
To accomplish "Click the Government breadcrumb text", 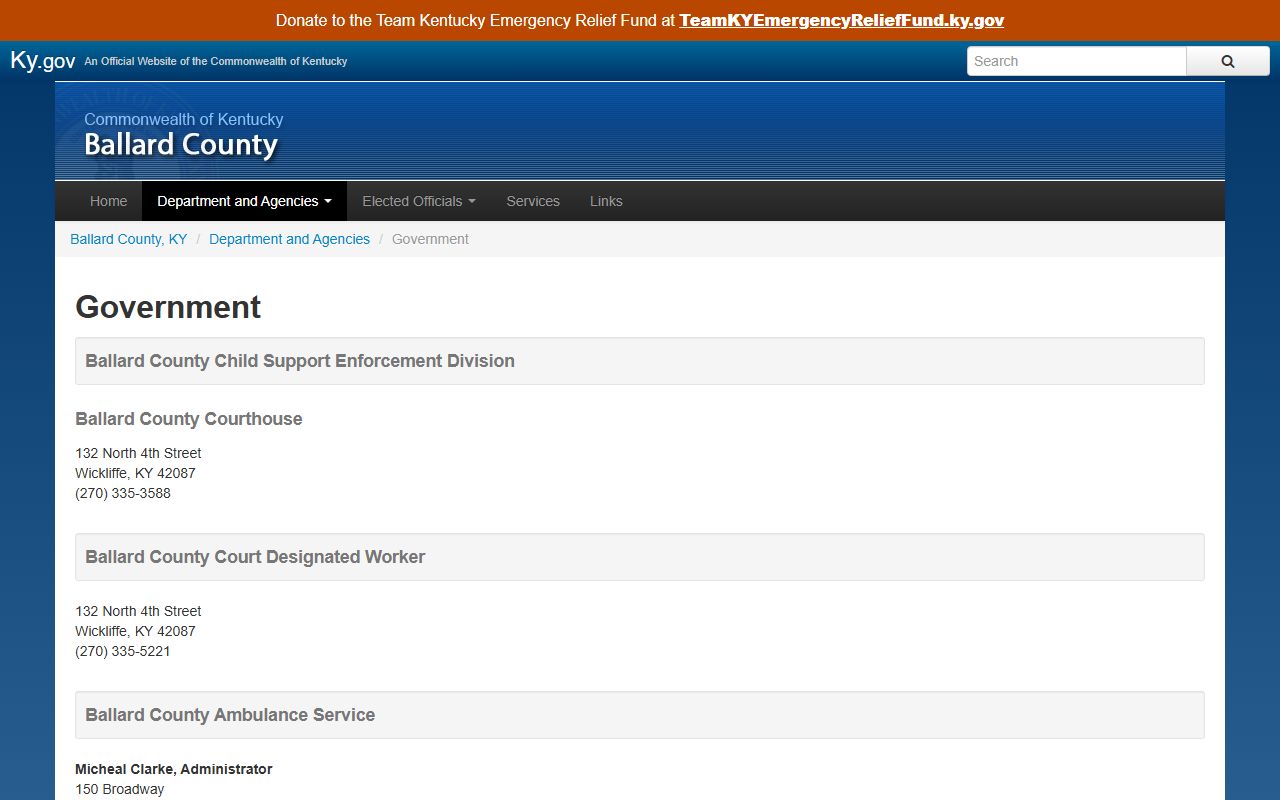I will click(430, 239).
